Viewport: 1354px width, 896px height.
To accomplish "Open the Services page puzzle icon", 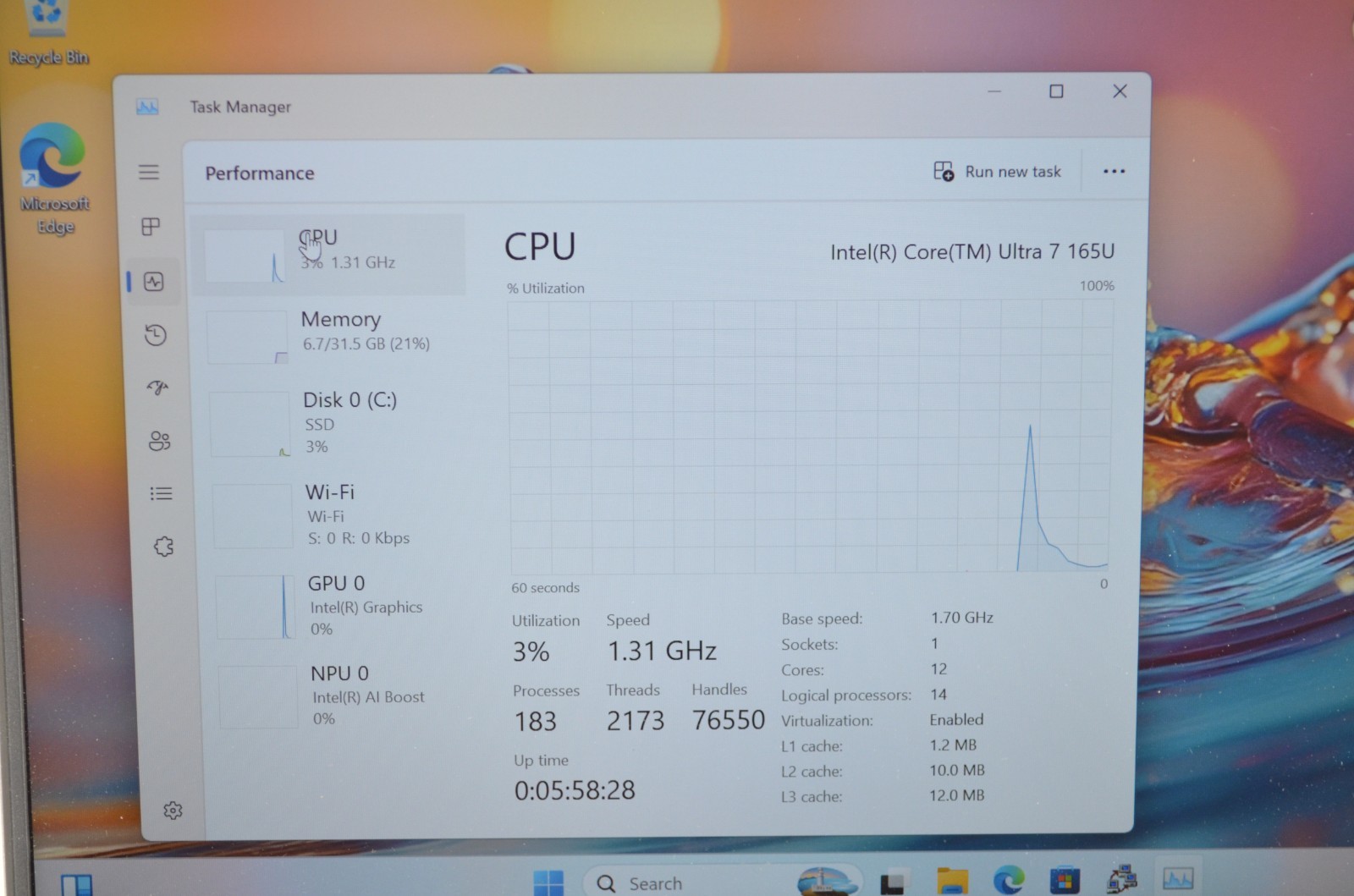I will [x=163, y=547].
